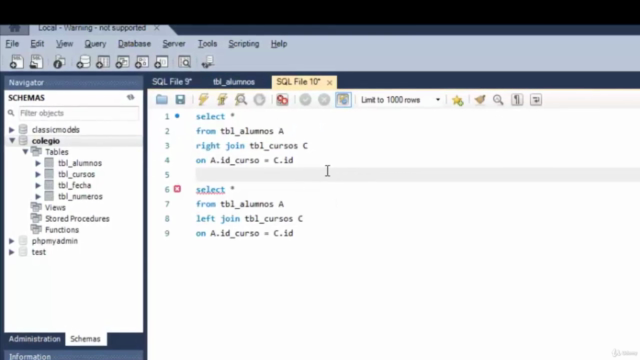Open the Help menu
Image resolution: width=640 pixels, height=360 pixels.
pyautogui.click(x=279, y=44)
